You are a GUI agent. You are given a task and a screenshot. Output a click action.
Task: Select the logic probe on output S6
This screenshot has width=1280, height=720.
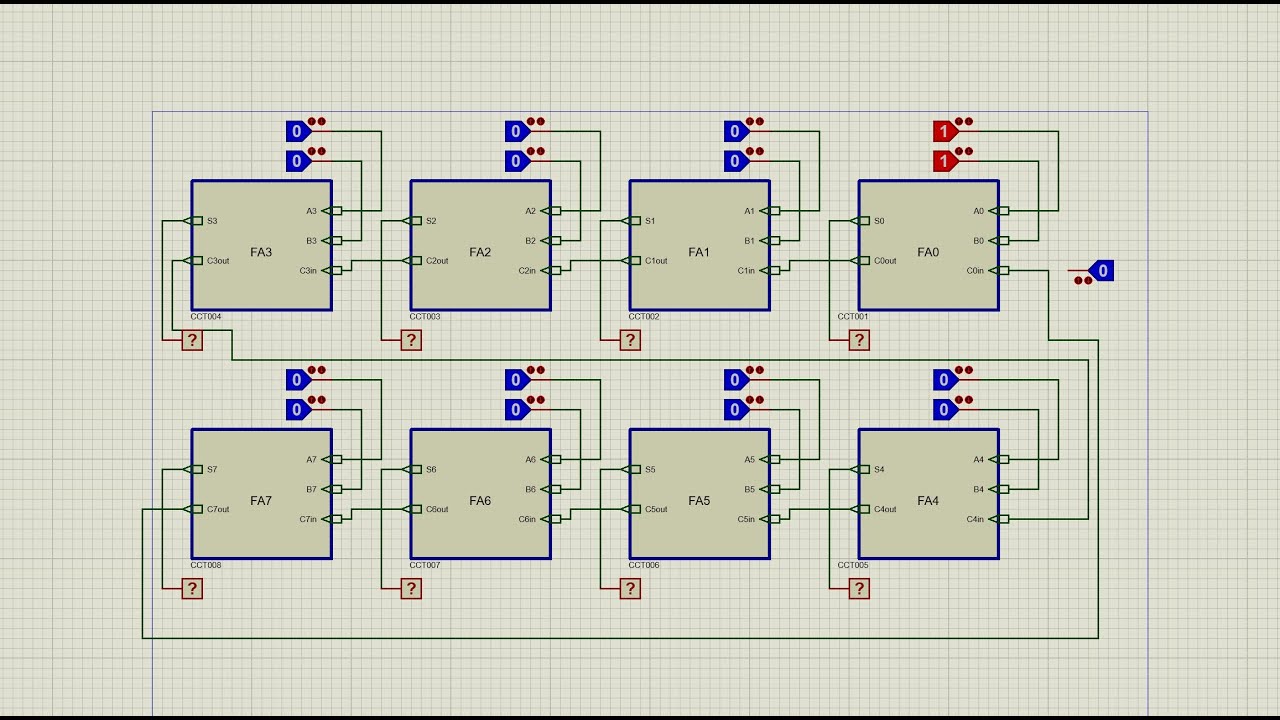pos(411,589)
